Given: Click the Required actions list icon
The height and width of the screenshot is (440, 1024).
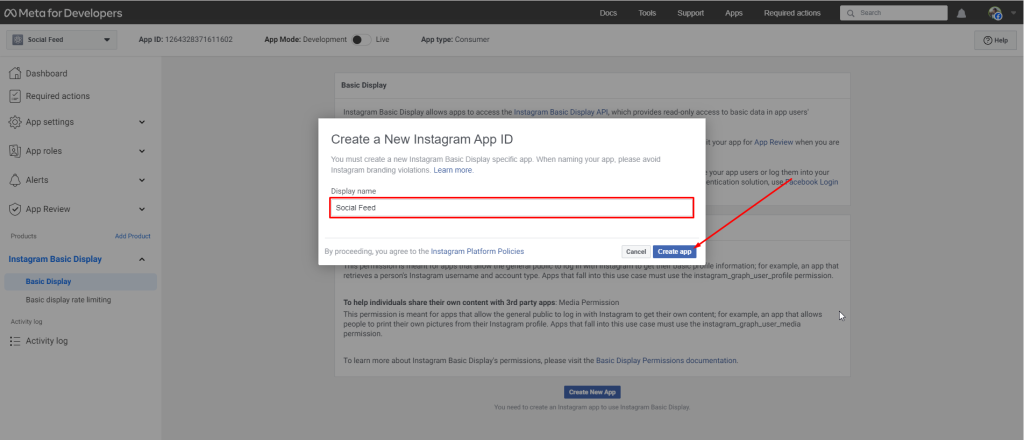Looking at the screenshot, I should [x=15, y=96].
